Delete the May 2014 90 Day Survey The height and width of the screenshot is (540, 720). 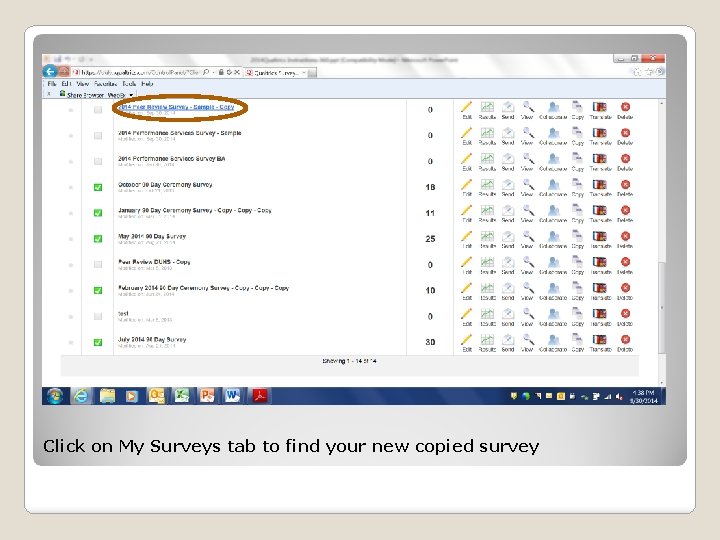coord(625,240)
